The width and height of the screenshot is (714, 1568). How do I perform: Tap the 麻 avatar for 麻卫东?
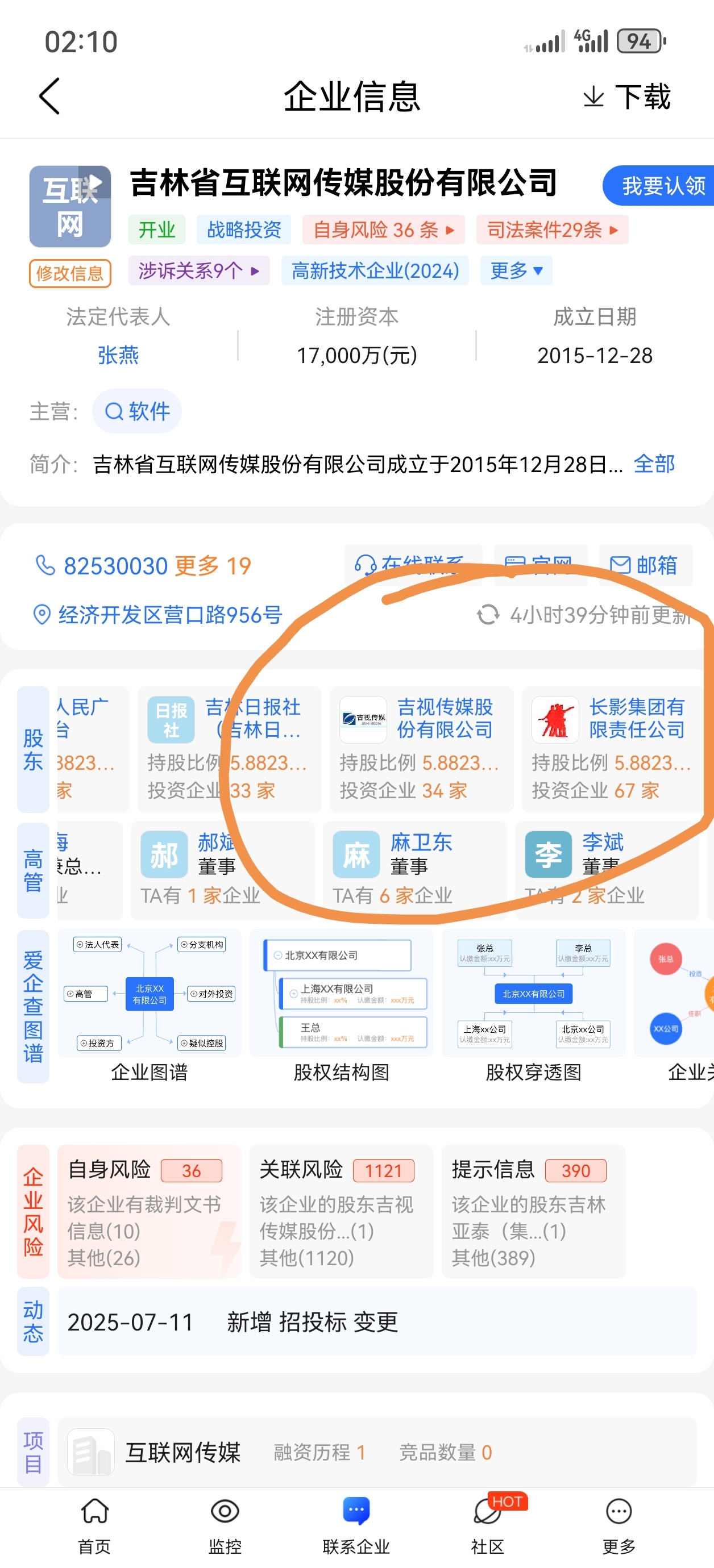click(x=356, y=854)
